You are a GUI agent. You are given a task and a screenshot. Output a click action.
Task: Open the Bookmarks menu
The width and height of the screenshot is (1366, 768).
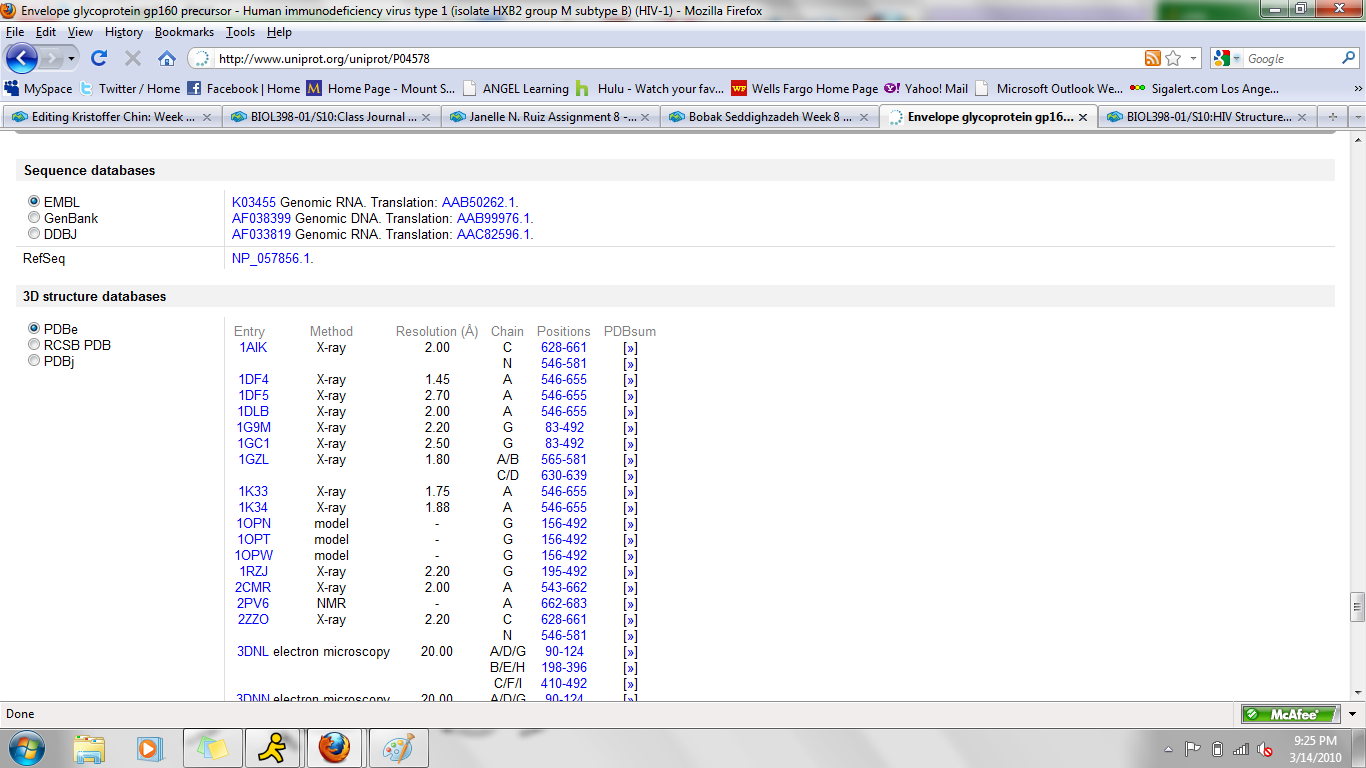[184, 32]
